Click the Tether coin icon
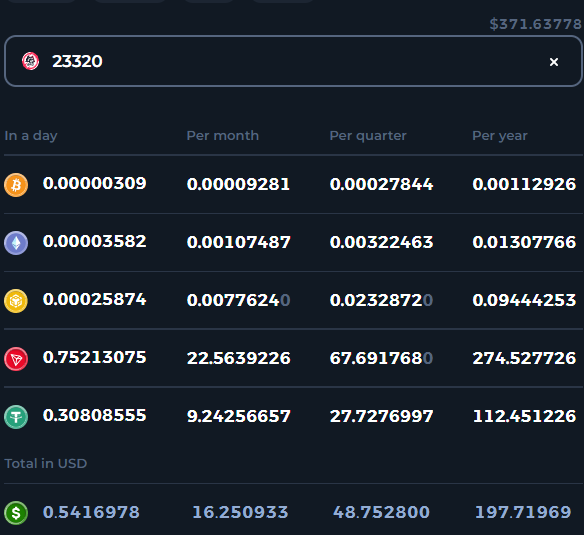 (16, 417)
